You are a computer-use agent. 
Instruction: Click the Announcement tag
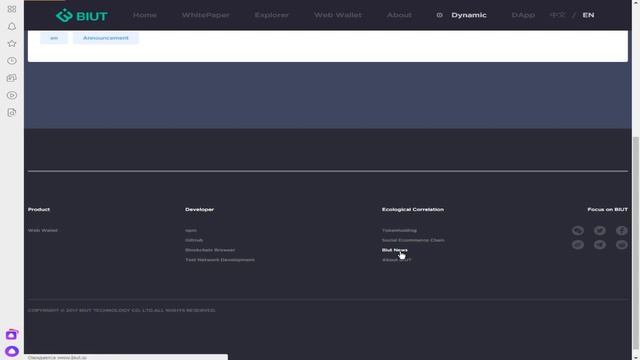point(106,38)
